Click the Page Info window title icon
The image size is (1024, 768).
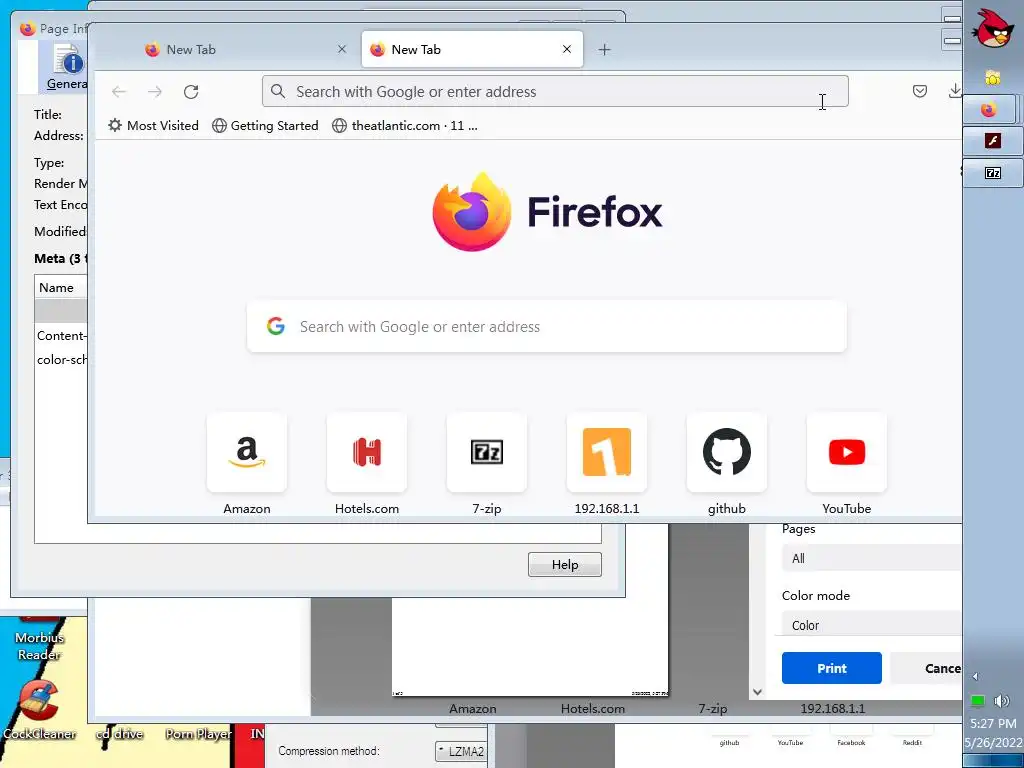pos(27,29)
